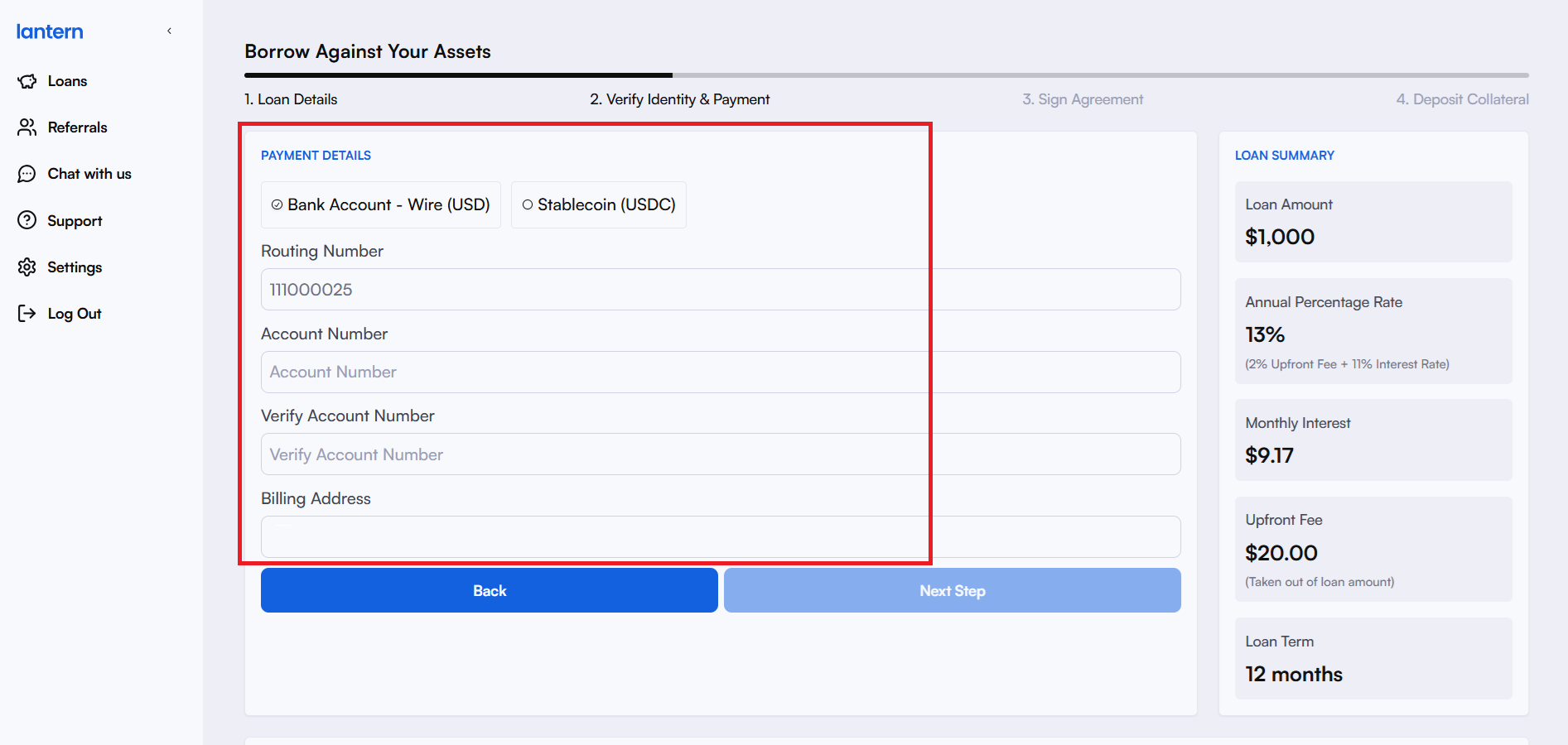
Task: Select Bank Account - Wire (USD) payment method
Action: click(x=380, y=204)
